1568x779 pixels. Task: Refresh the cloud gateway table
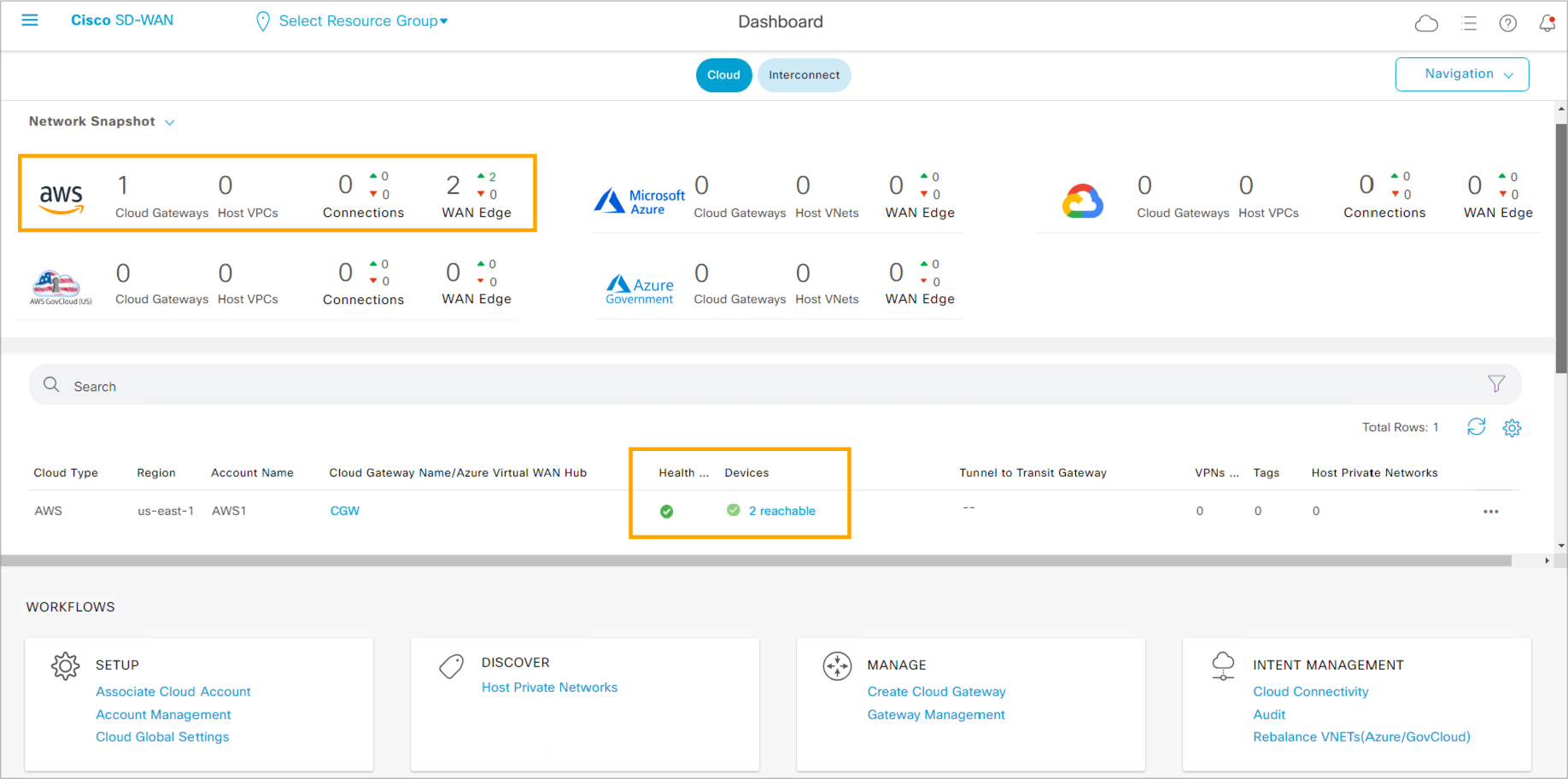click(x=1476, y=426)
